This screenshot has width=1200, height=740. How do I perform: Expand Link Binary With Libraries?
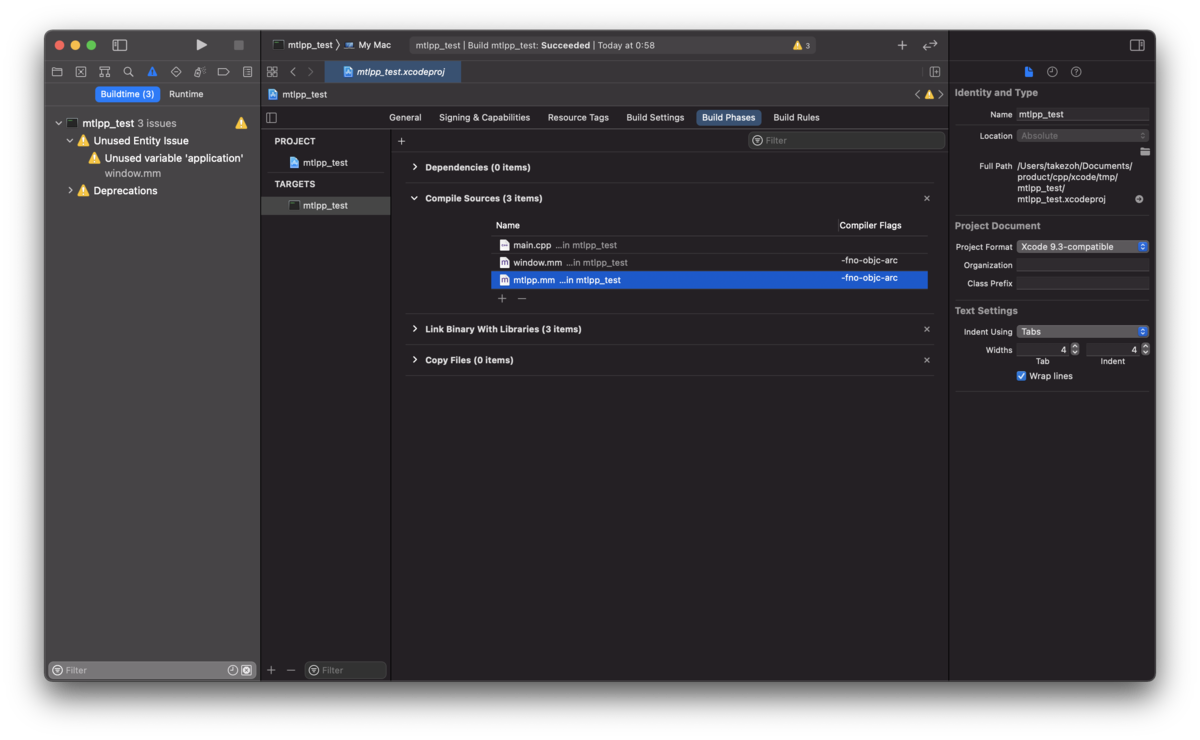coord(415,329)
